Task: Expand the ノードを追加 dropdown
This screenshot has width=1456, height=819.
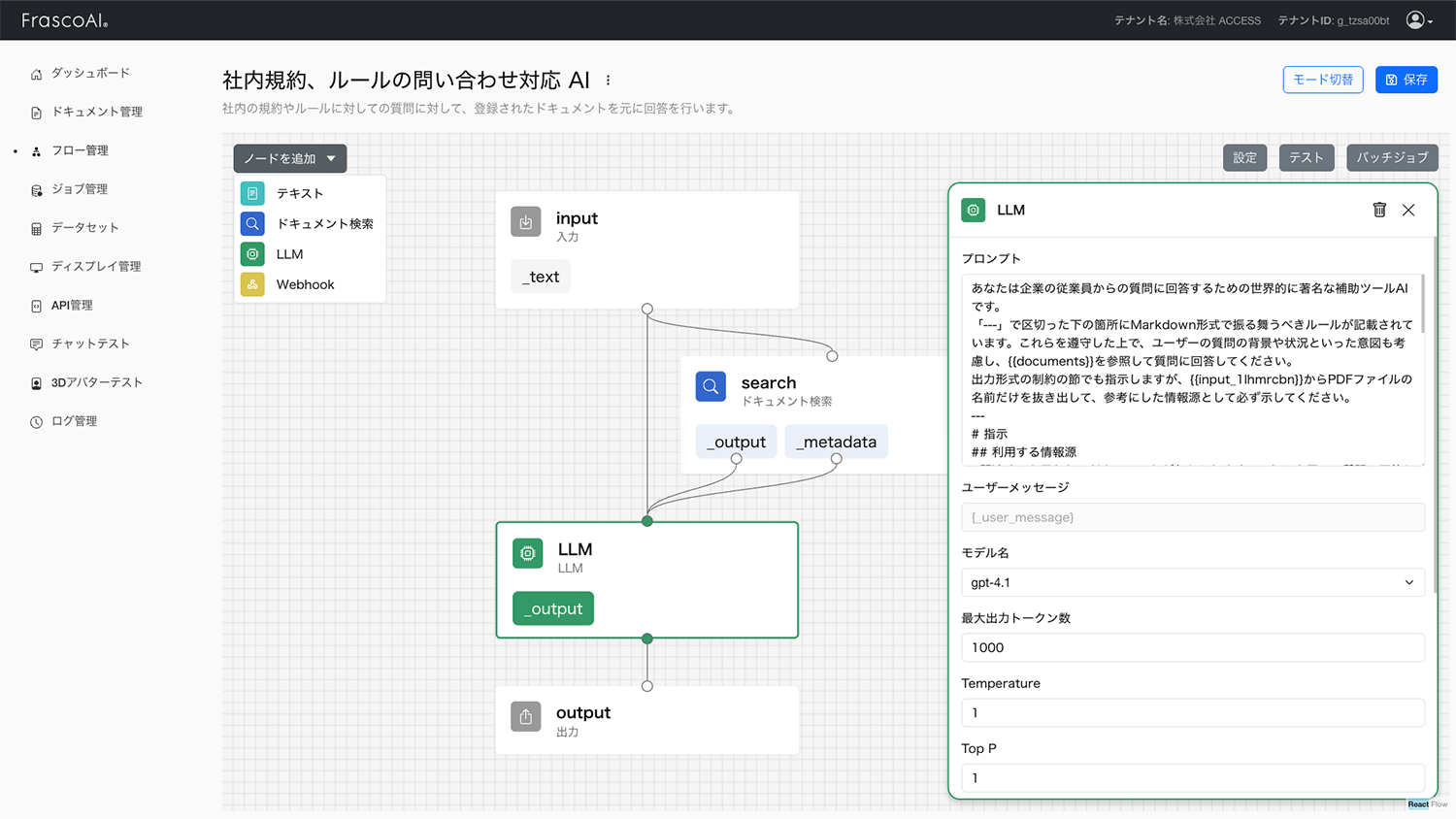Action: tap(289, 158)
